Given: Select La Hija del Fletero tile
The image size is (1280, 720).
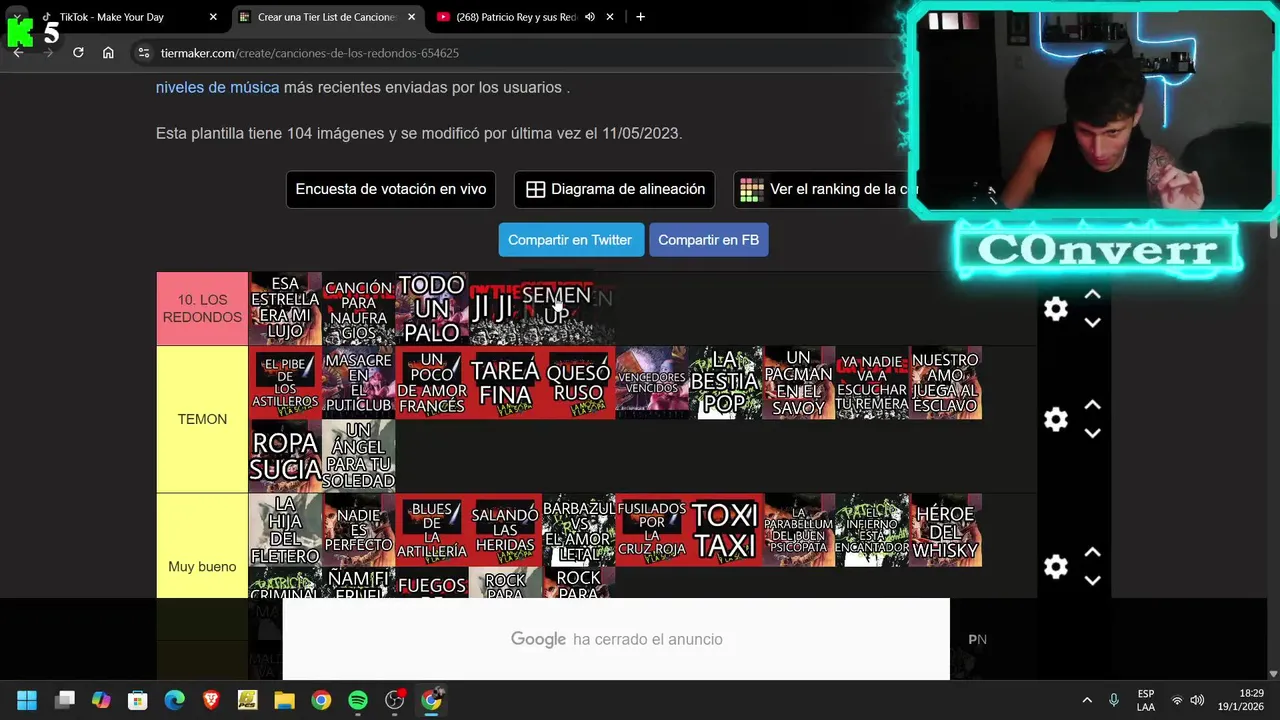Looking at the screenshot, I should (285, 530).
